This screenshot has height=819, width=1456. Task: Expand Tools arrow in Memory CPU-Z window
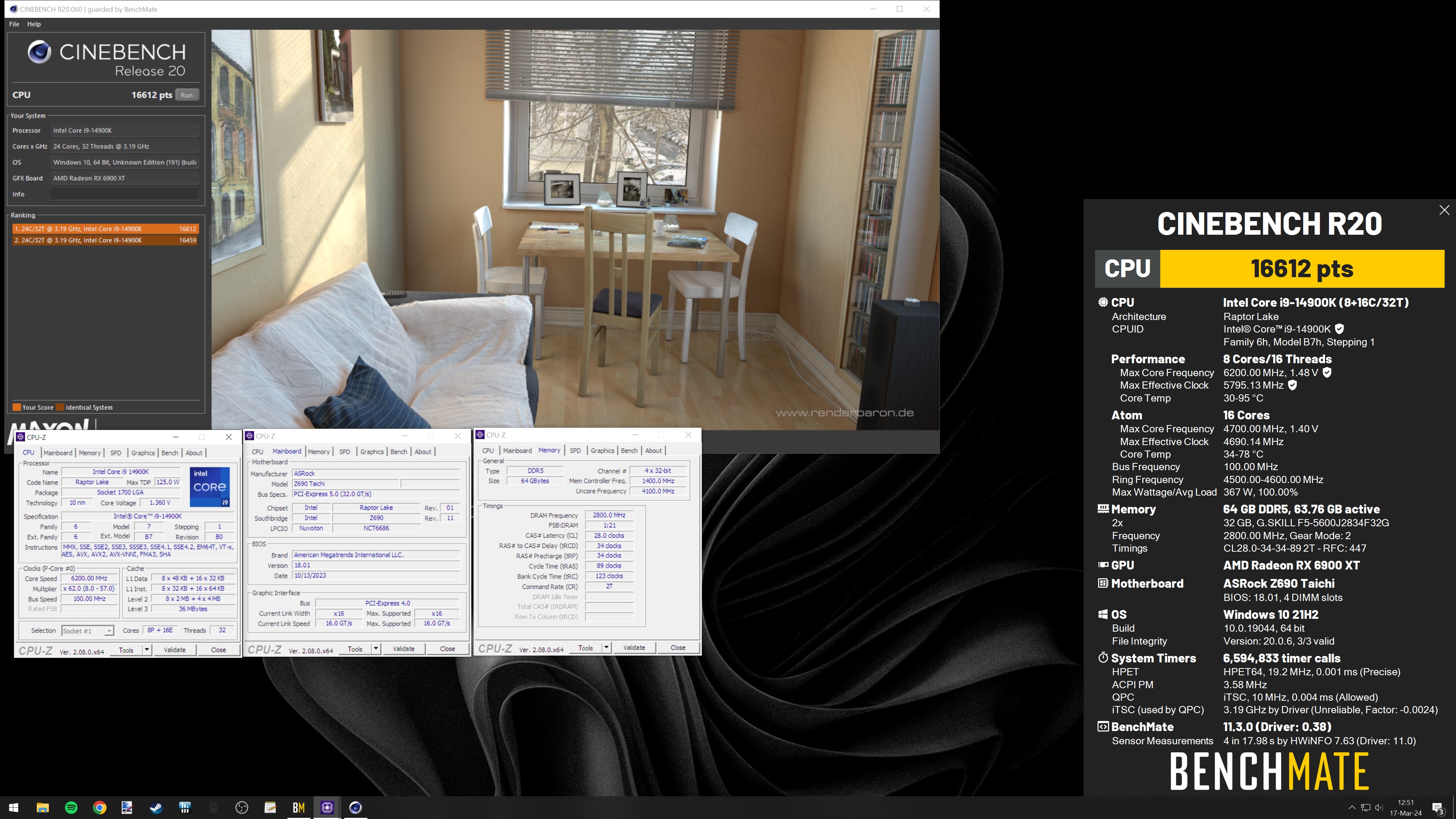pos(607,647)
